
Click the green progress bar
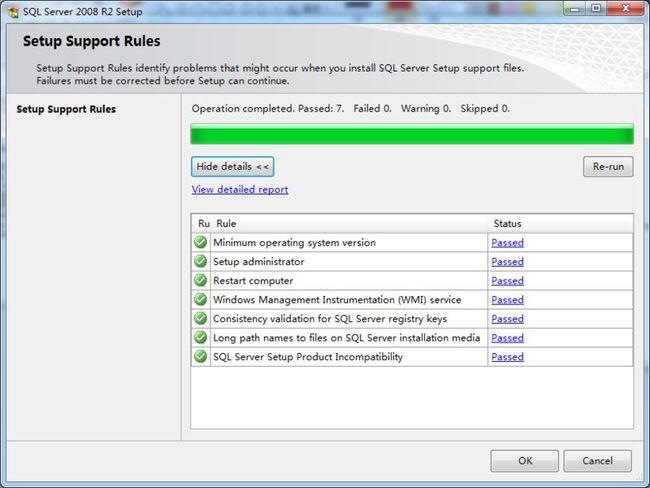point(412,134)
